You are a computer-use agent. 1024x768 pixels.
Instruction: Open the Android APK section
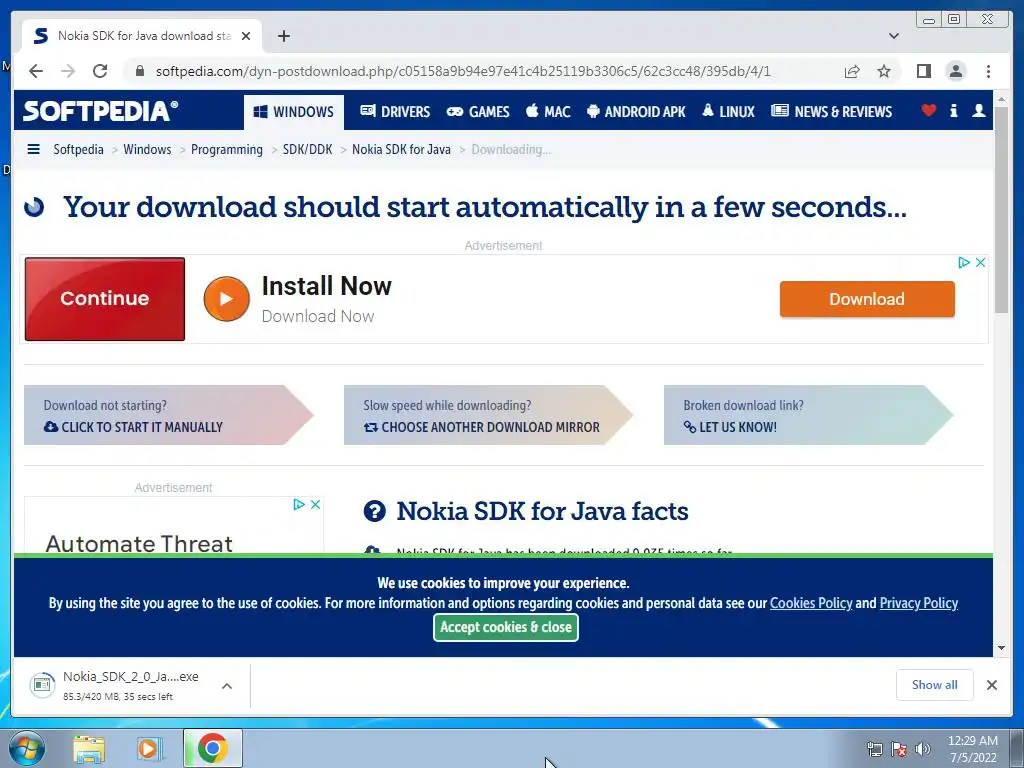click(x=636, y=112)
